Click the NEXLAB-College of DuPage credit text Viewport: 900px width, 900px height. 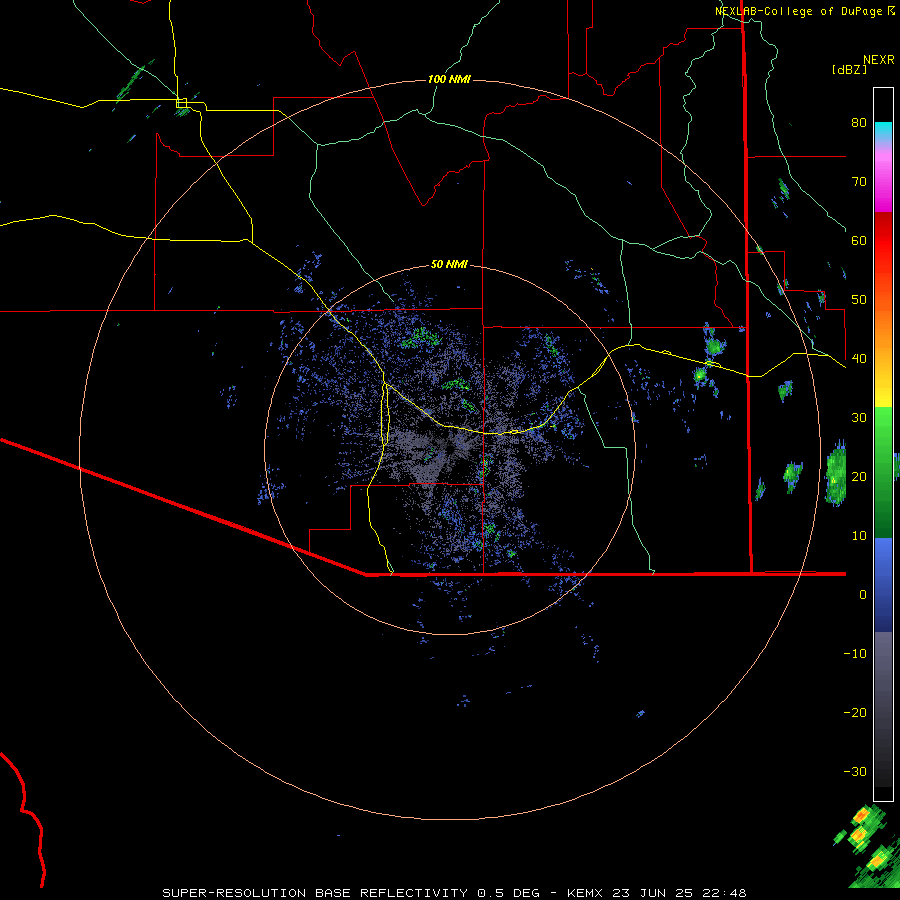(805, 11)
